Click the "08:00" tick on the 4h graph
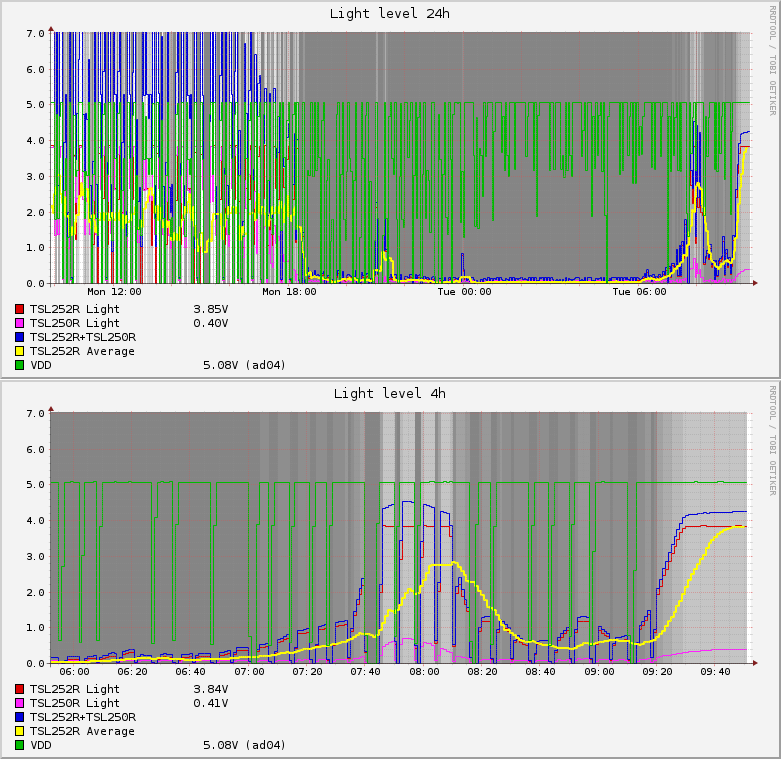 click(424, 673)
